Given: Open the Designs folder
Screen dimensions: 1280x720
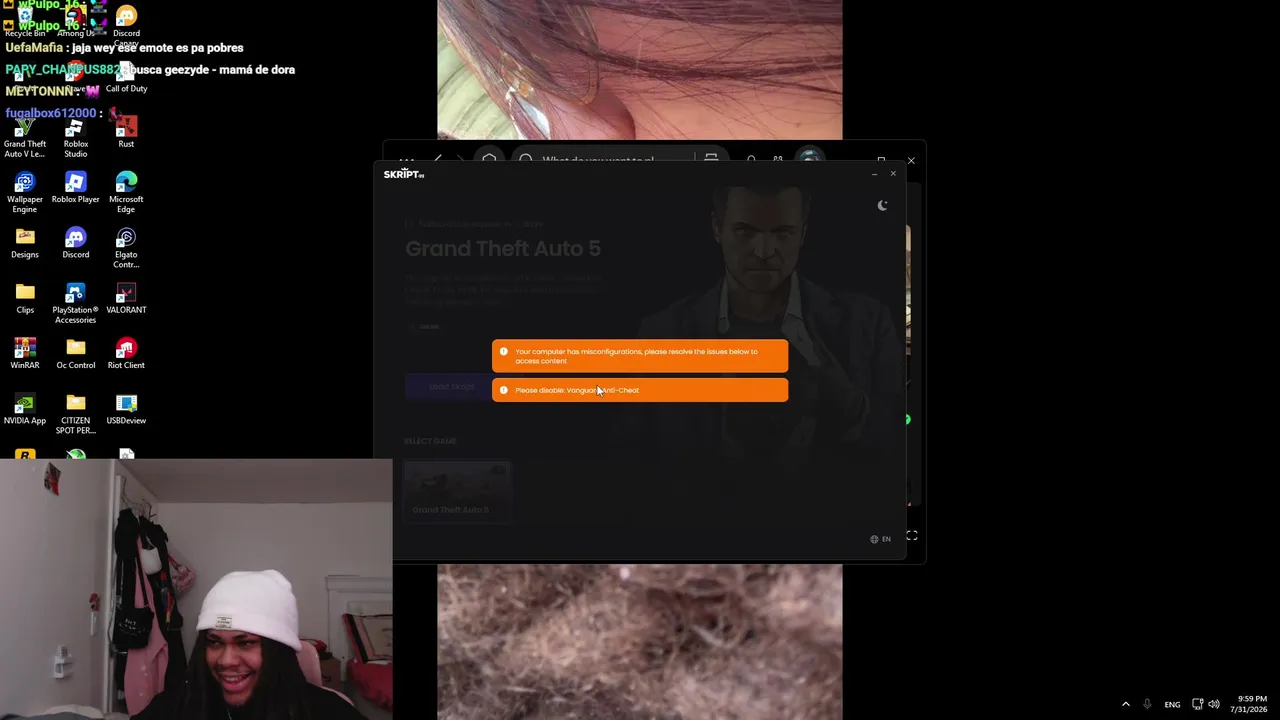Looking at the screenshot, I should pyautogui.click(x=25, y=243).
